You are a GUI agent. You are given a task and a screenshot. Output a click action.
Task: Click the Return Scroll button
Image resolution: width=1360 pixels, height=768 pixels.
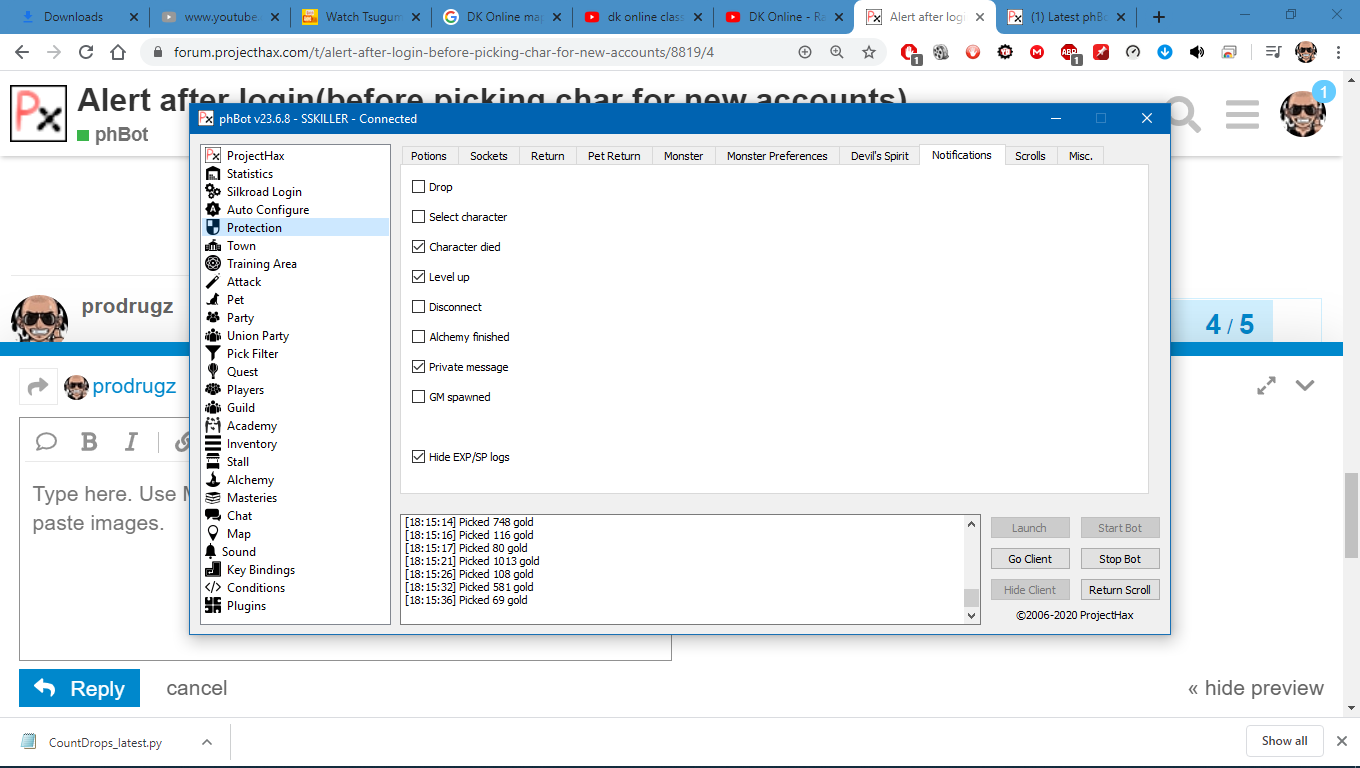(x=1119, y=590)
